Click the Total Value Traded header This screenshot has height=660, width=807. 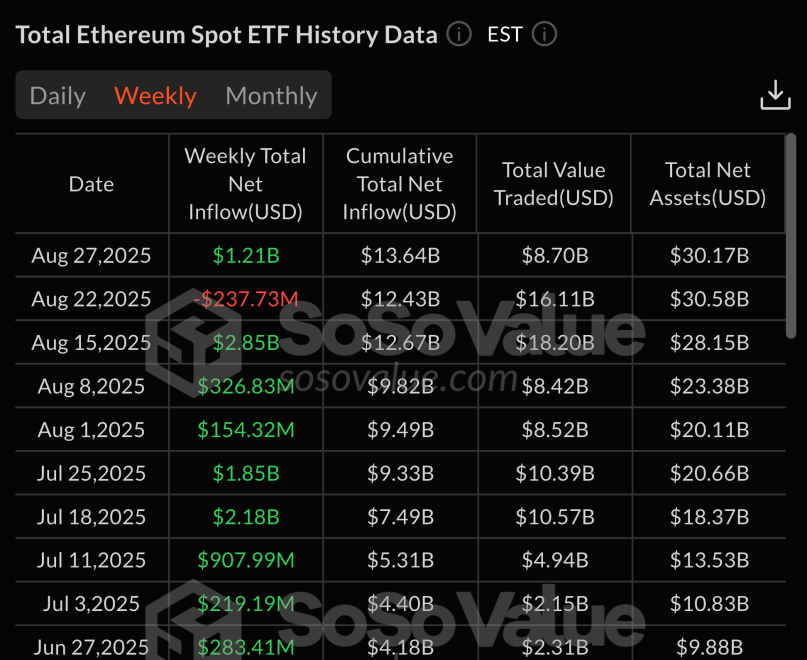554,183
